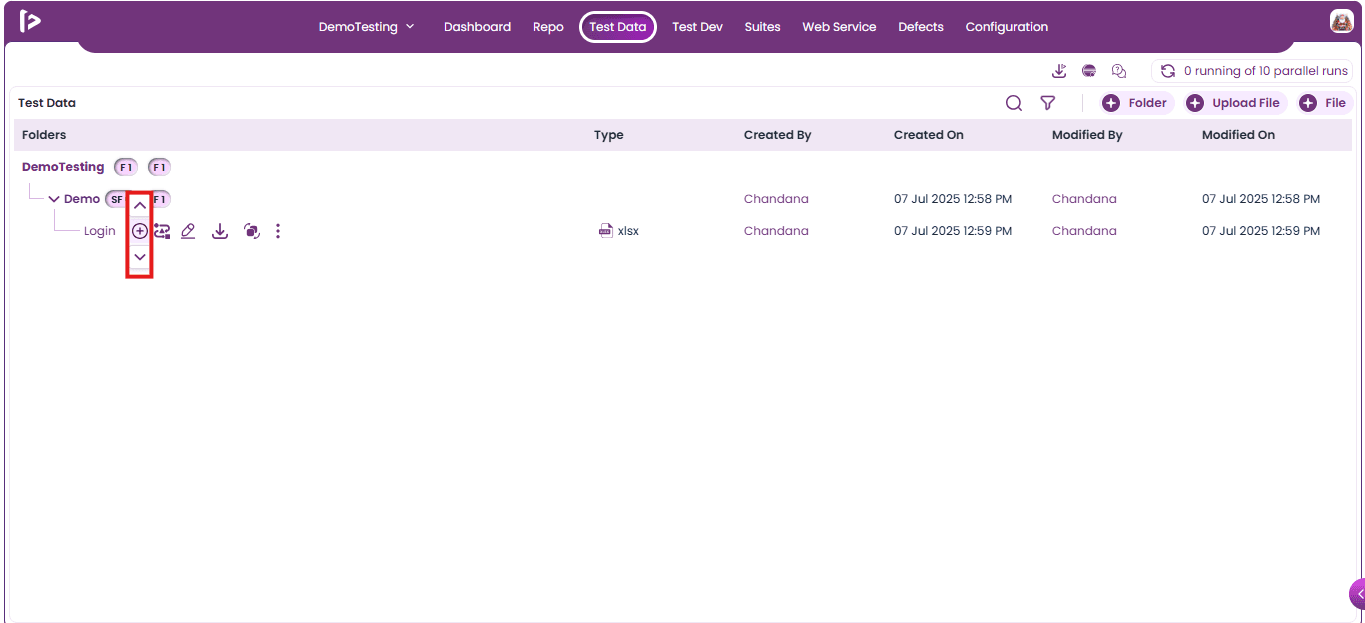The image size is (1365, 623).
Task: Click the add File button
Action: pos(1323,103)
